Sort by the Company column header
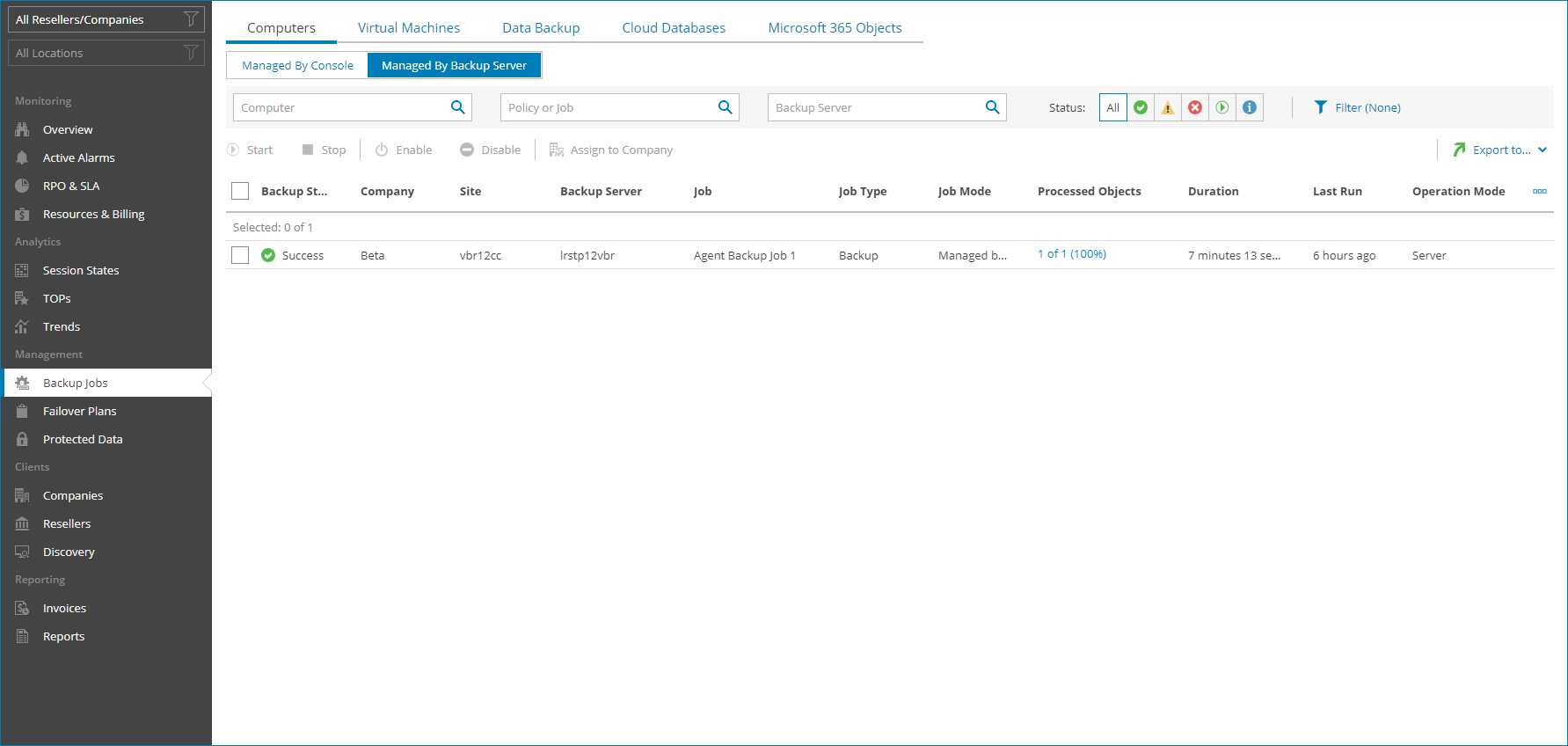This screenshot has height=746, width=1568. pyautogui.click(x=387, y=191)
